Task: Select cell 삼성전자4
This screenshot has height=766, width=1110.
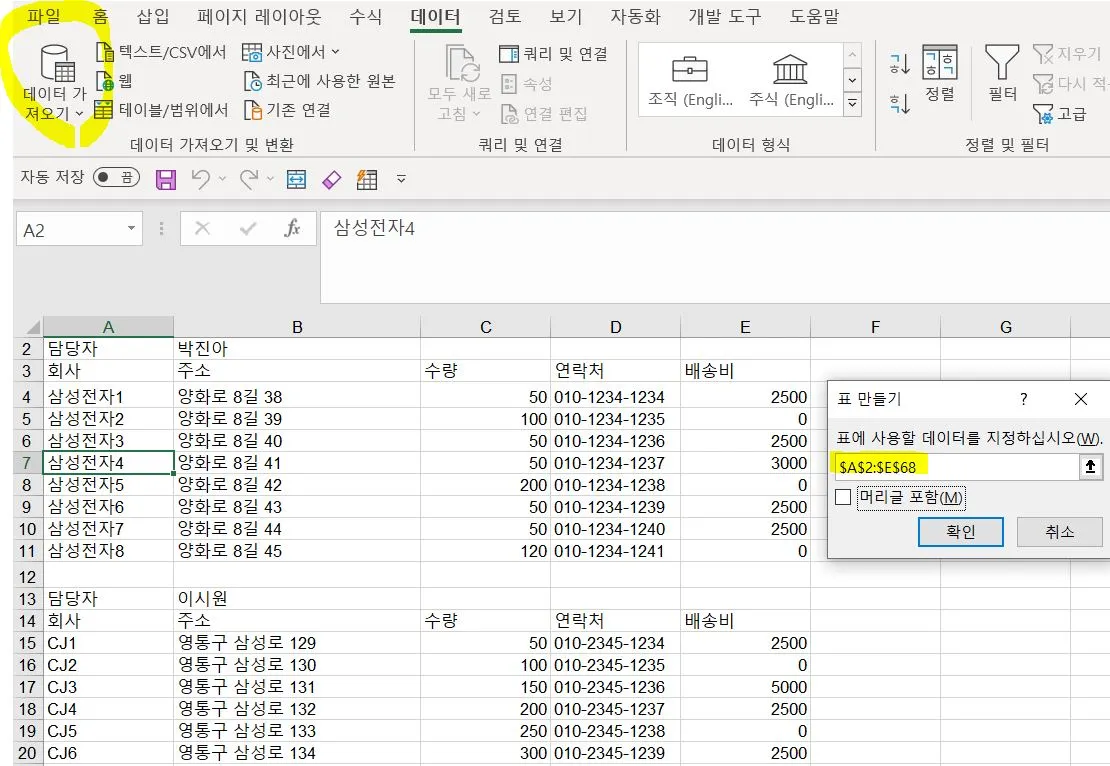Action: click(x=108, y=463)
